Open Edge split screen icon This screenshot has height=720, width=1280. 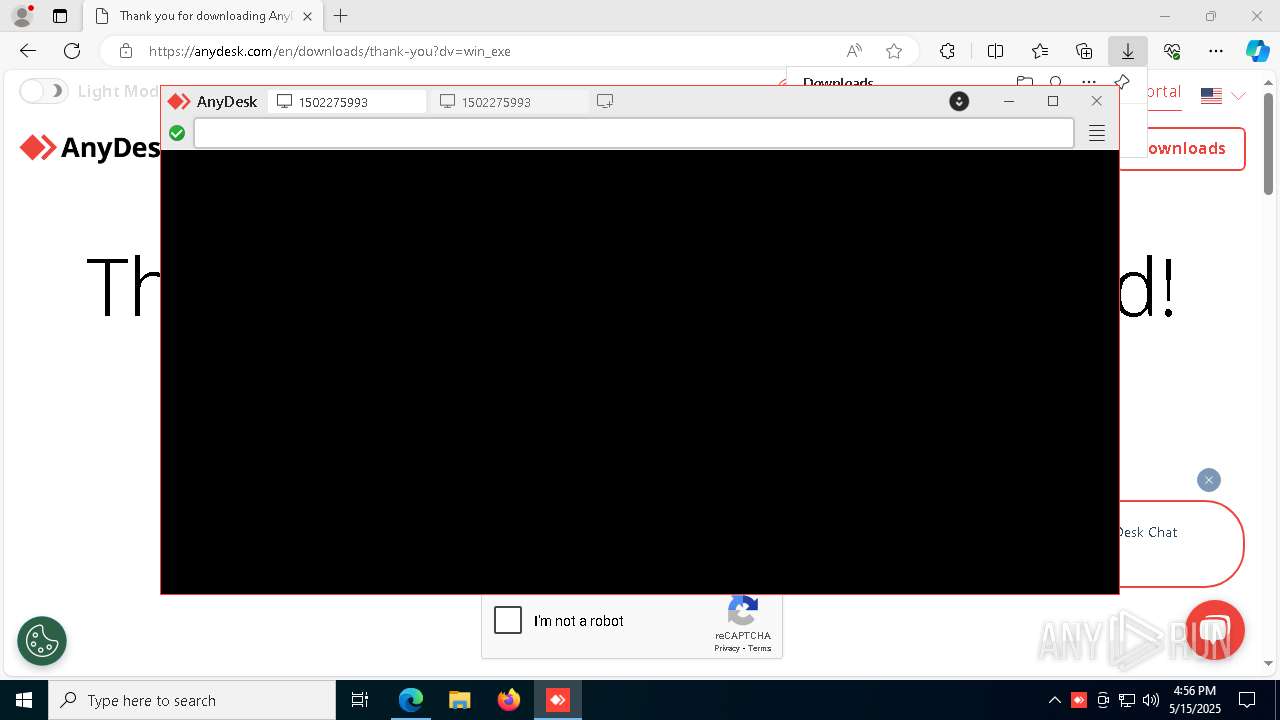tap(995, 51)
